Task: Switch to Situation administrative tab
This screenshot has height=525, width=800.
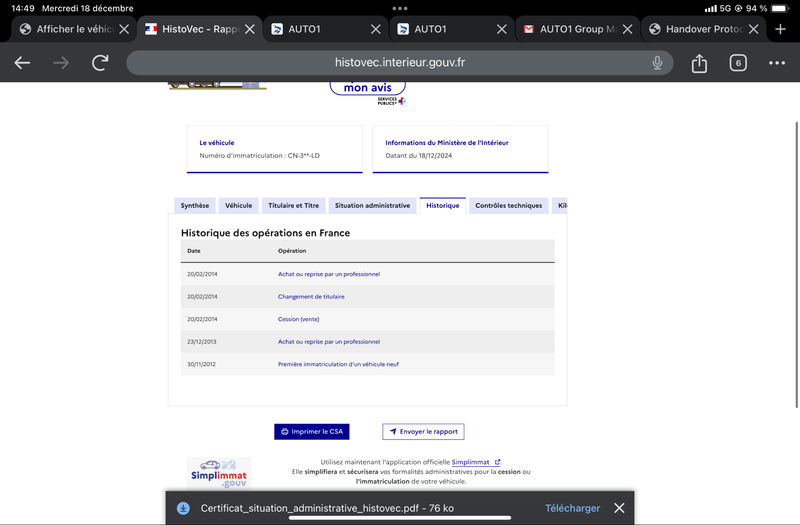Action: point(372,206)
